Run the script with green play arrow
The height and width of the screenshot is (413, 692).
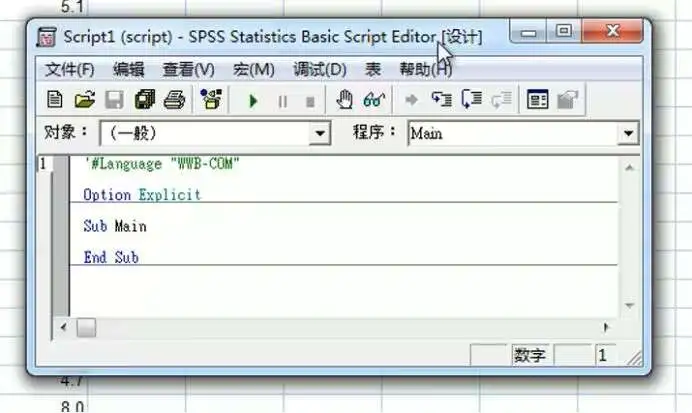(x=253, y=101)
